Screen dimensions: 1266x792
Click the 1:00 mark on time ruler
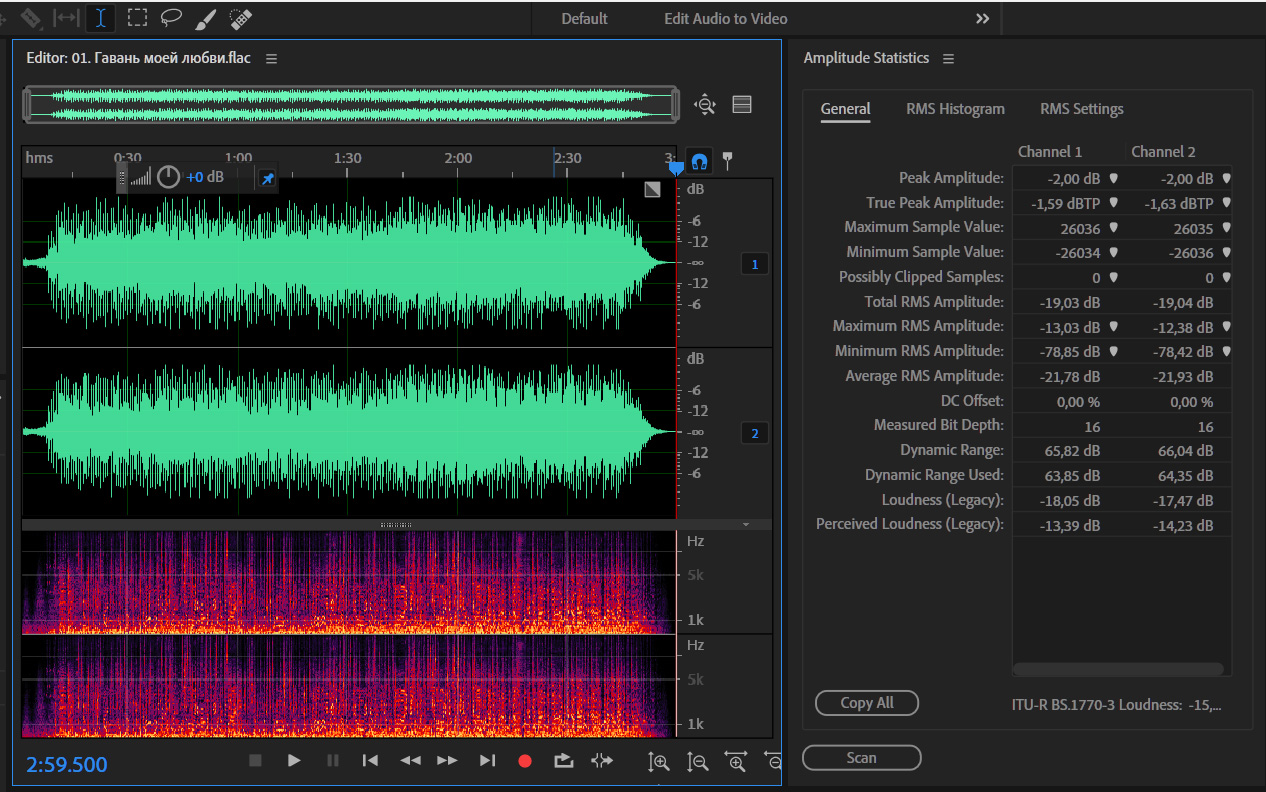(x=238, y=158)
